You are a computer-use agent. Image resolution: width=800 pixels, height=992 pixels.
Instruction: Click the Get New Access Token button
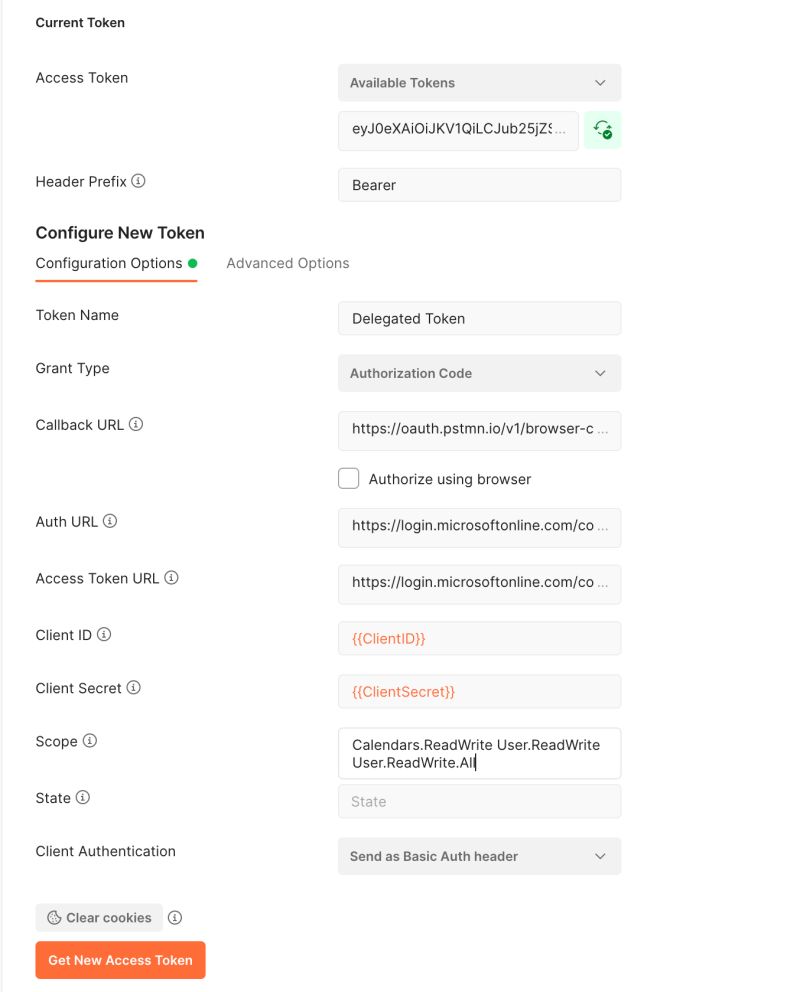[x=120, y=959]
